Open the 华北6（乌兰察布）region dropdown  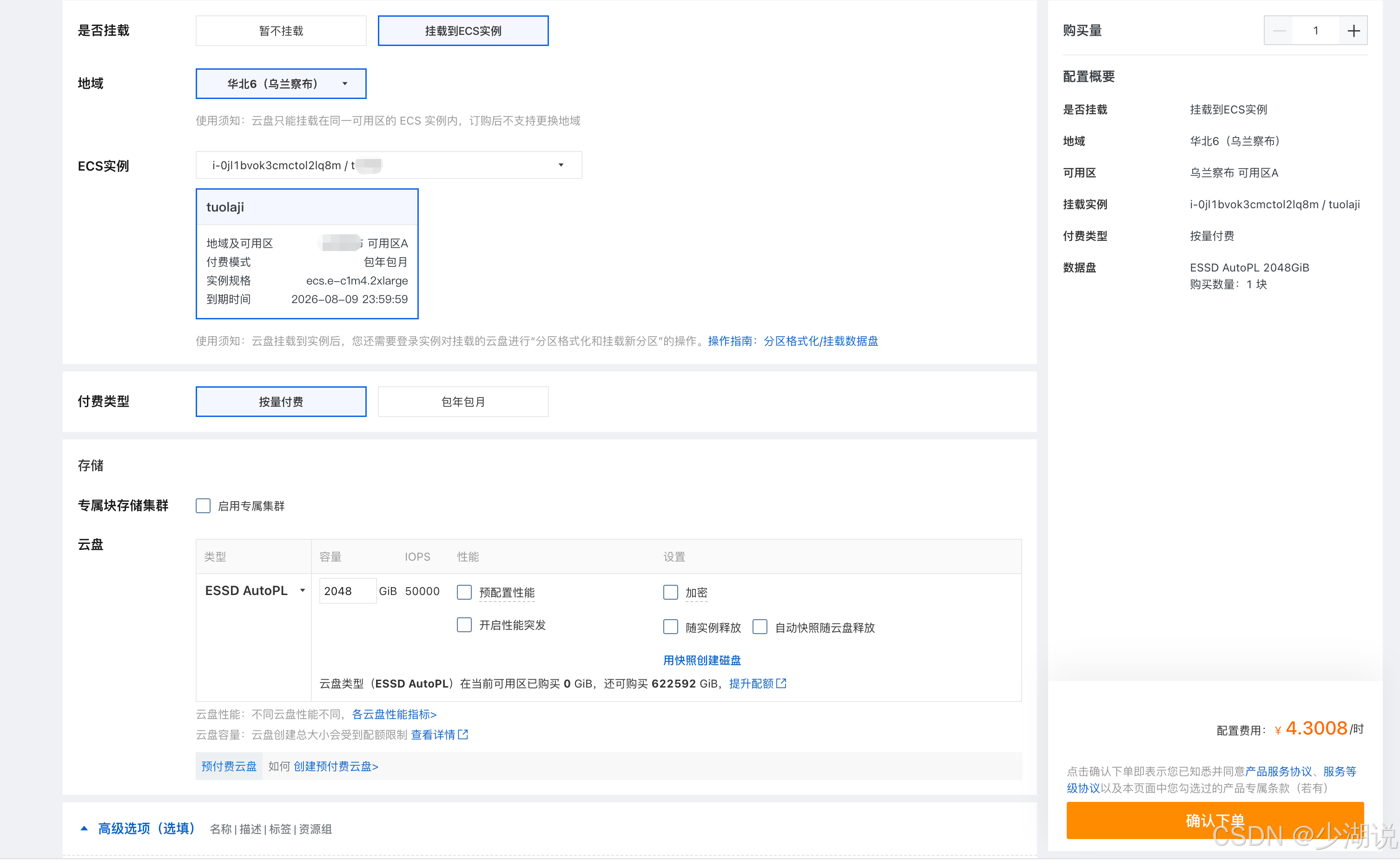(281, 84)
